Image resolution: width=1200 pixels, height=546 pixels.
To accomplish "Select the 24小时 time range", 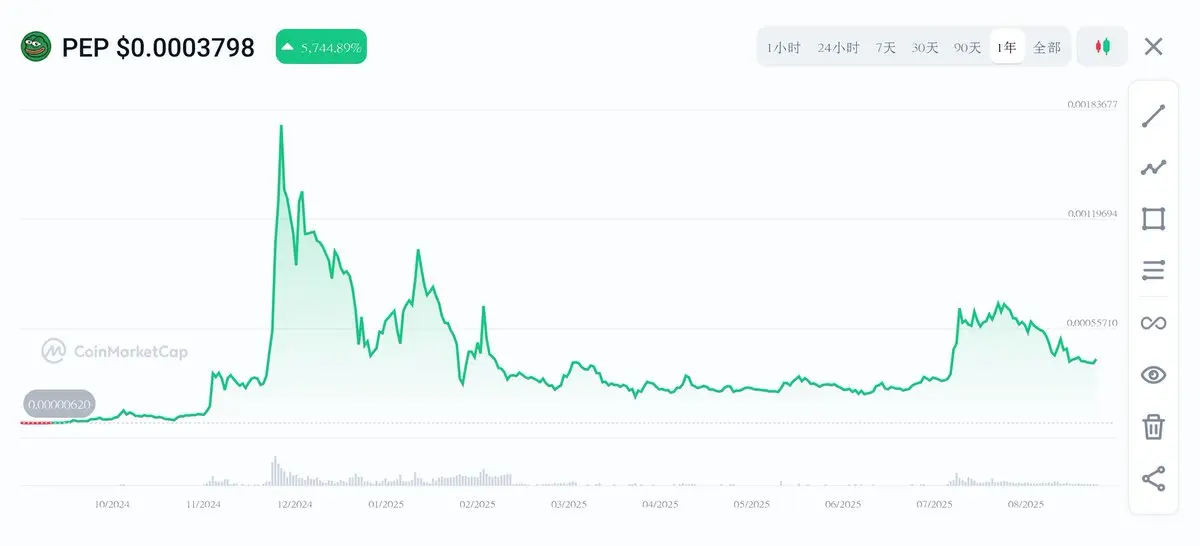I will (x=838, y=47).
